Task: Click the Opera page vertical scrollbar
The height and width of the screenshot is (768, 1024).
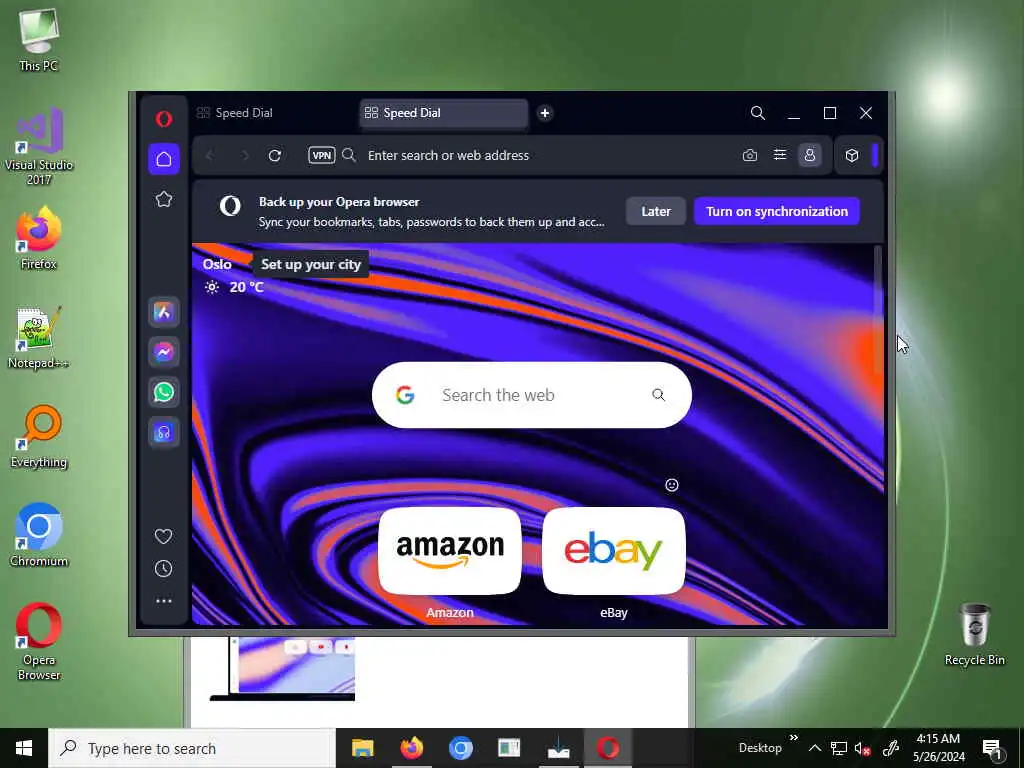Action: (x=878, y=310)
